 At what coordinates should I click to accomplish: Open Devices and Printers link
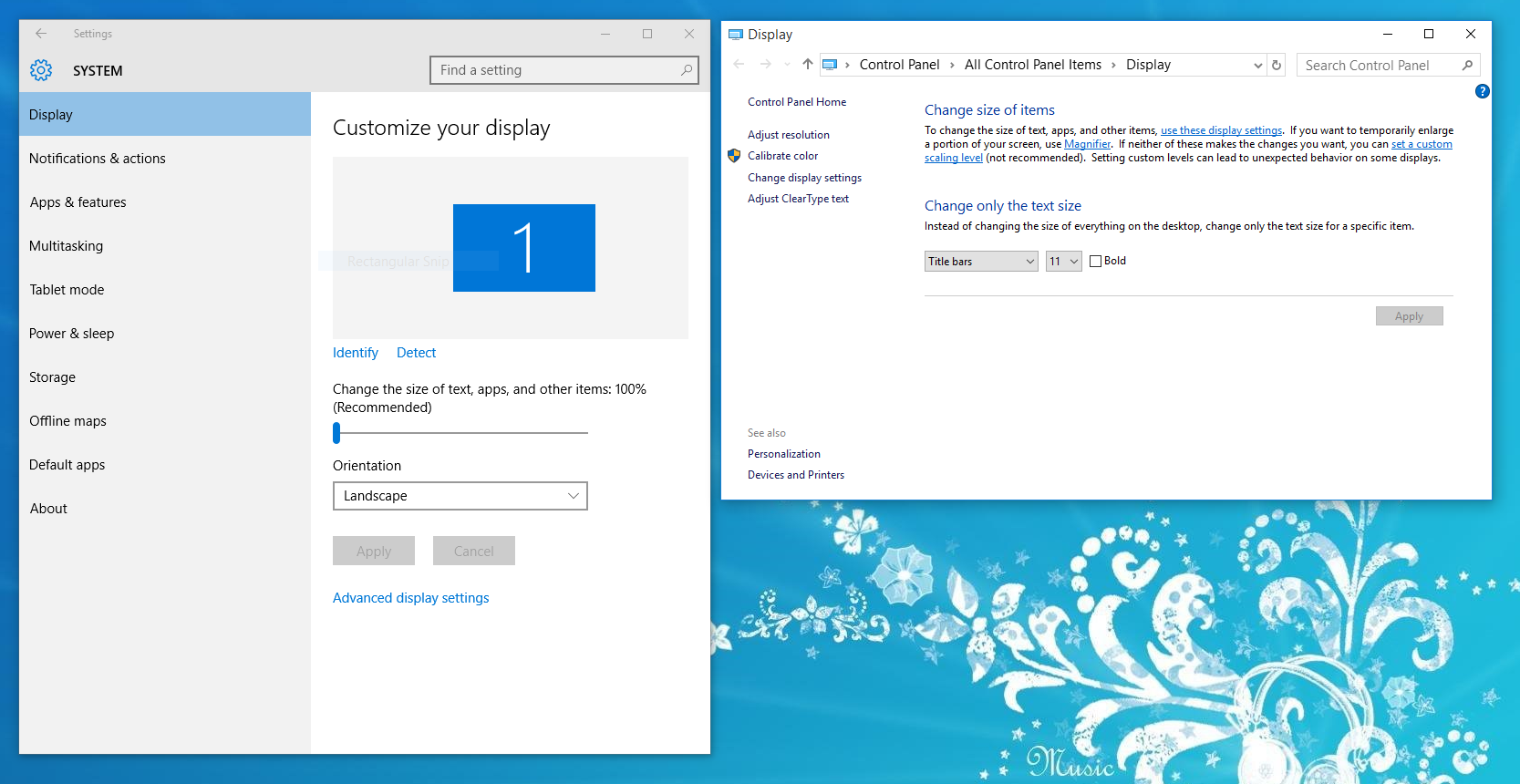pyautogui.click(x=796, y=475)
